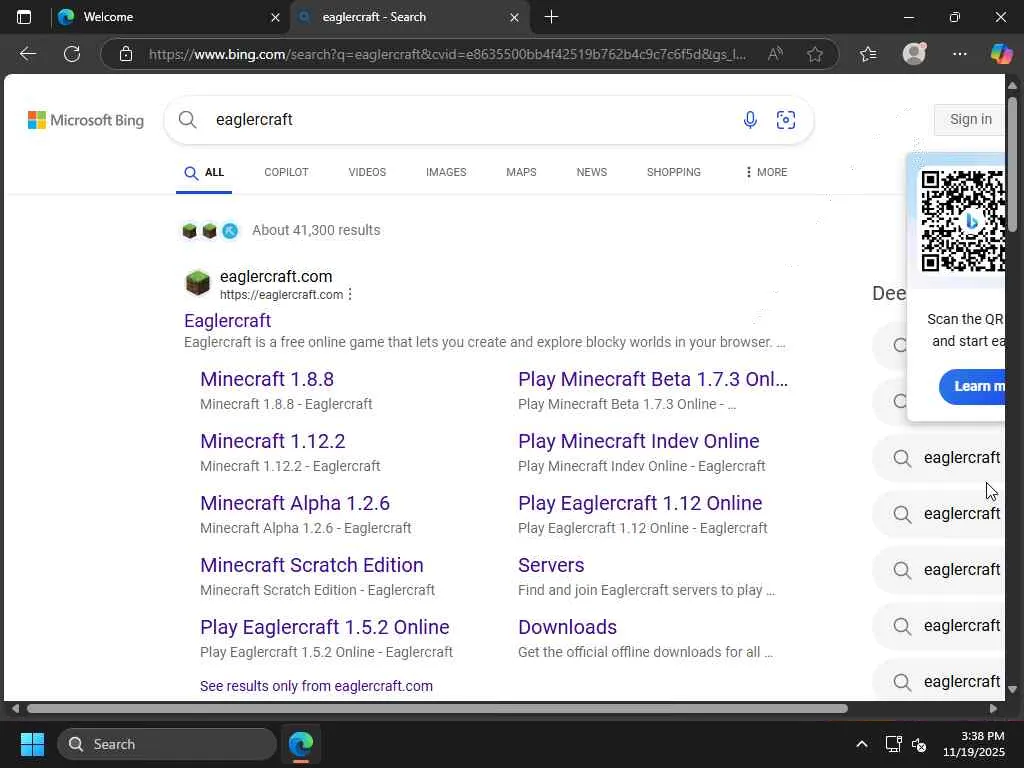
Task: Open the Favorites list
Action: tap(868, 54)
